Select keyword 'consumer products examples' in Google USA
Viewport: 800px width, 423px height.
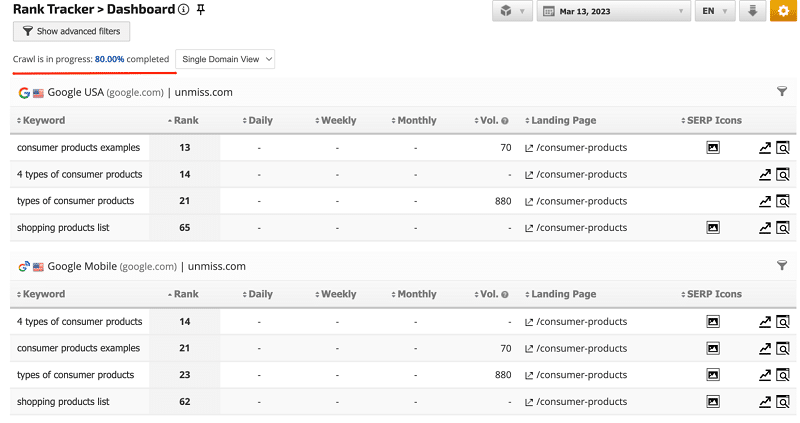pos(78,147)
